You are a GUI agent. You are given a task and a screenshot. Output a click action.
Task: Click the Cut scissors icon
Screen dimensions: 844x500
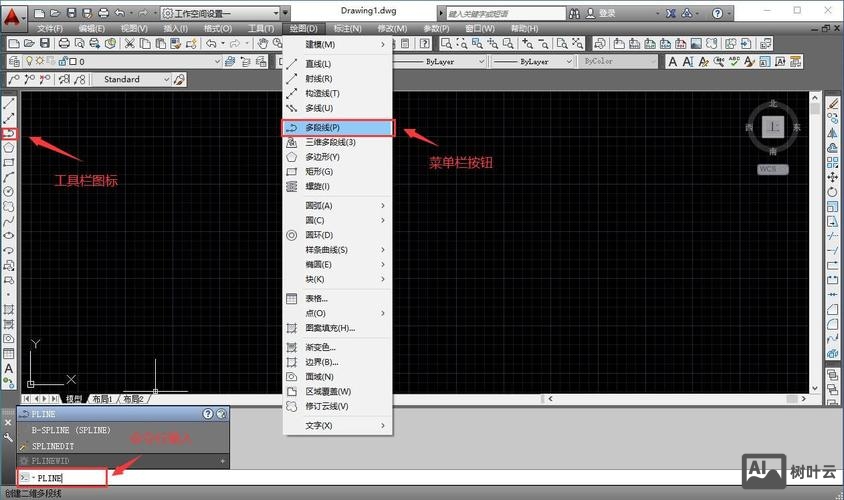[x=129, y=44]
